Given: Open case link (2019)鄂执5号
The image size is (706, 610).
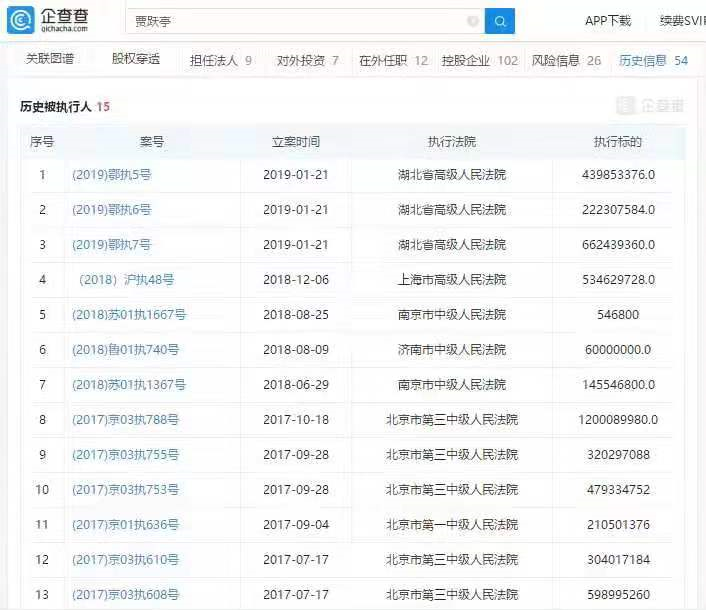Looking at the screenshot, I should [x=112, y=175].
